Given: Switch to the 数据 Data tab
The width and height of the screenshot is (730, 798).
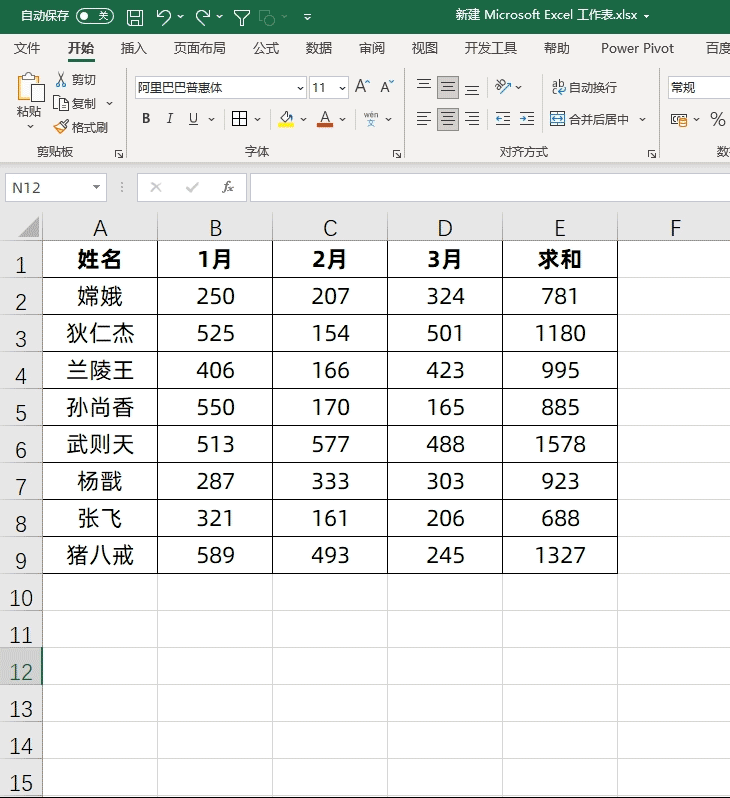Looking at the screenshot, I should coord(319,48).
